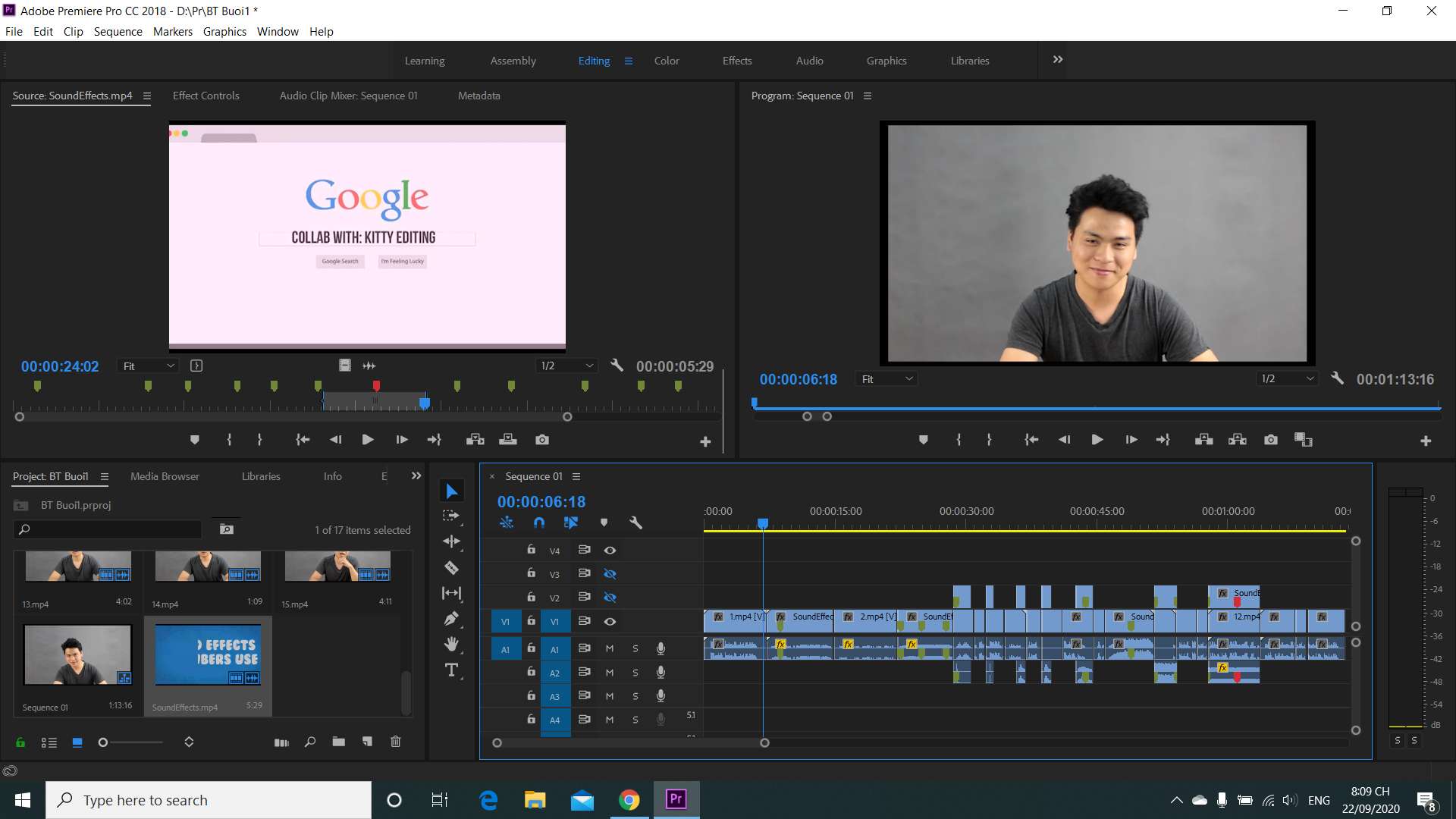
Task: Open Program monitor 1/2 resolution dropdown
Action: (x=1287, y=378)
